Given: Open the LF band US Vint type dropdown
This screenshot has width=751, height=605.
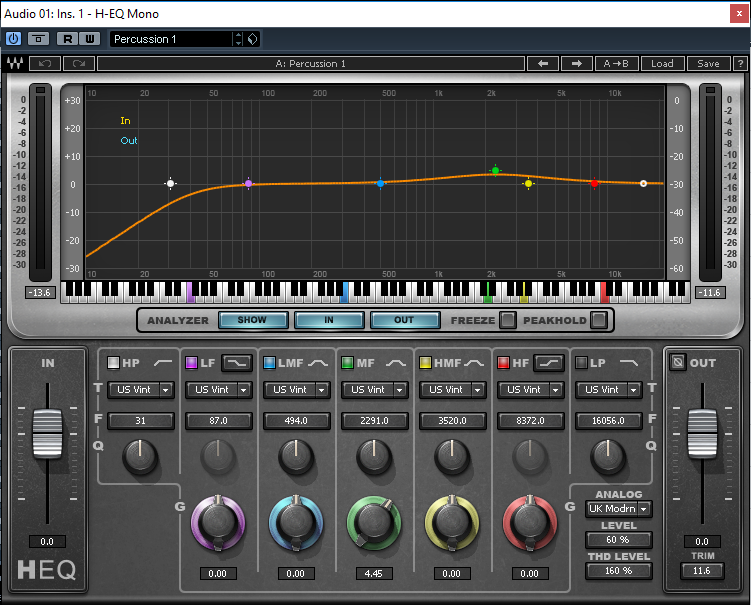Looking at the screenshot, I should pos(218,390).
